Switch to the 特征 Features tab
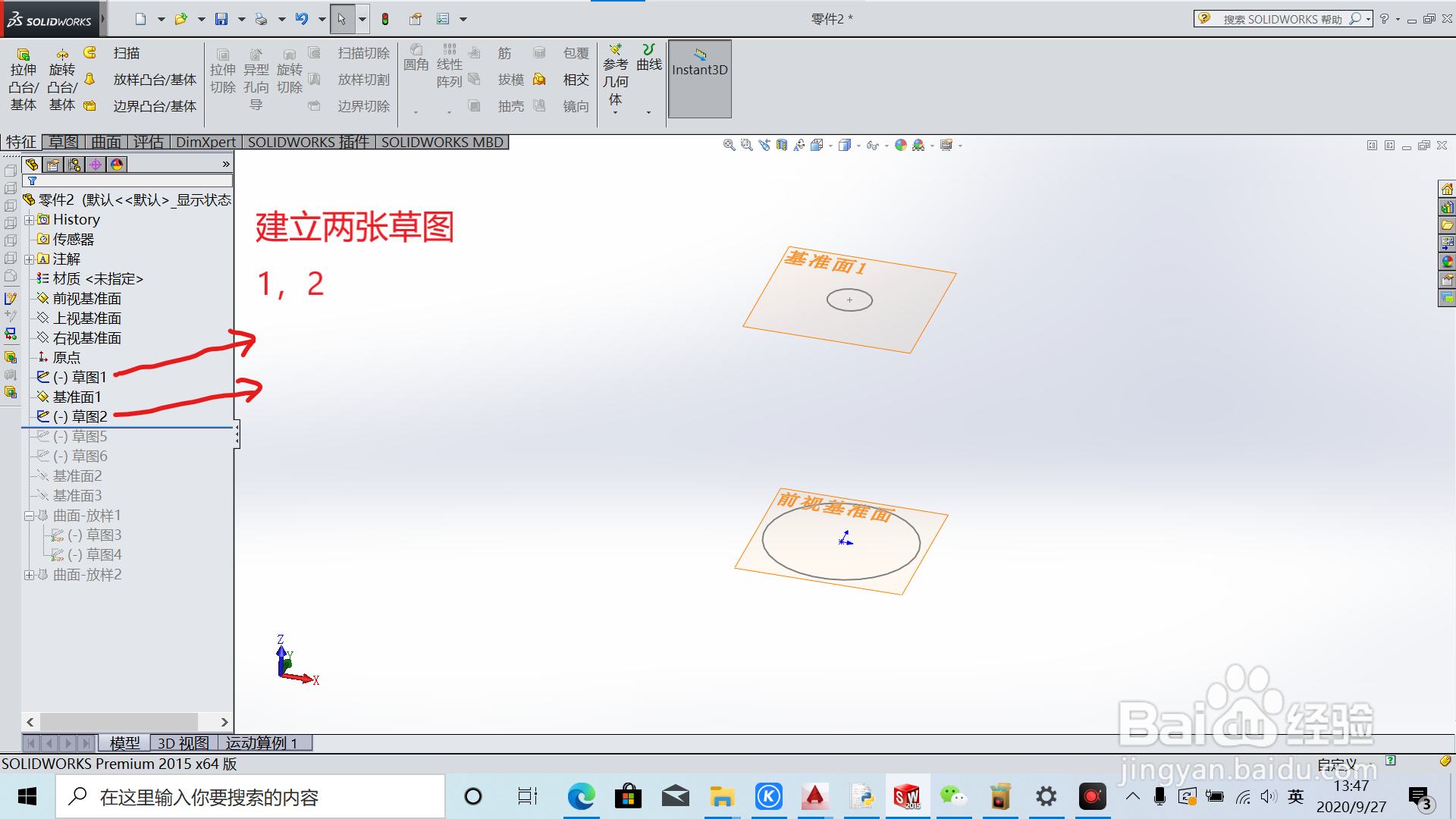 tap(21, 142)
